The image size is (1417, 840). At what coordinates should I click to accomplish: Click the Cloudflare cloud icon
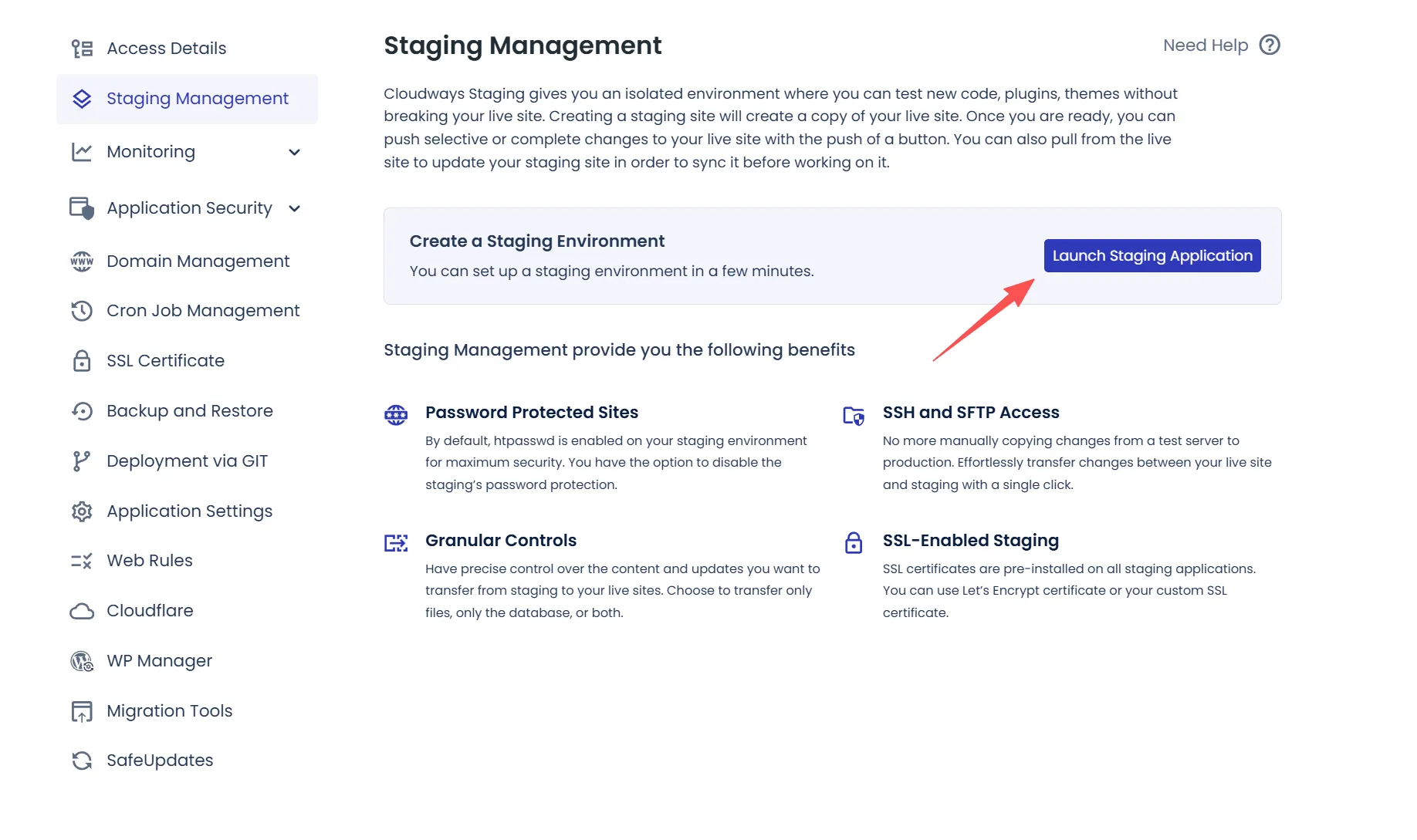point(82,611)
